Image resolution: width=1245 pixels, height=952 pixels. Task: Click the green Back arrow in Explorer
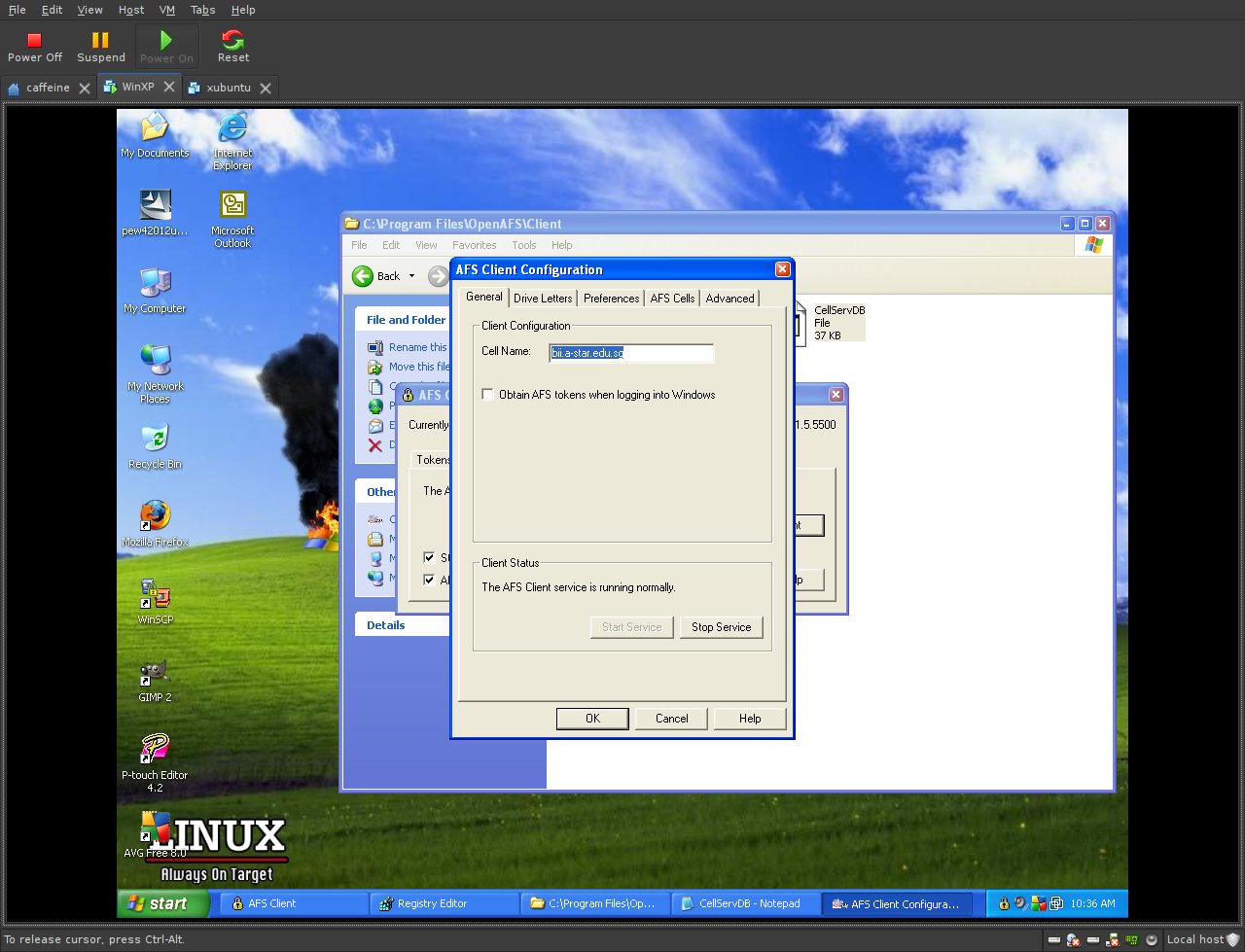[x=363, y=276]
